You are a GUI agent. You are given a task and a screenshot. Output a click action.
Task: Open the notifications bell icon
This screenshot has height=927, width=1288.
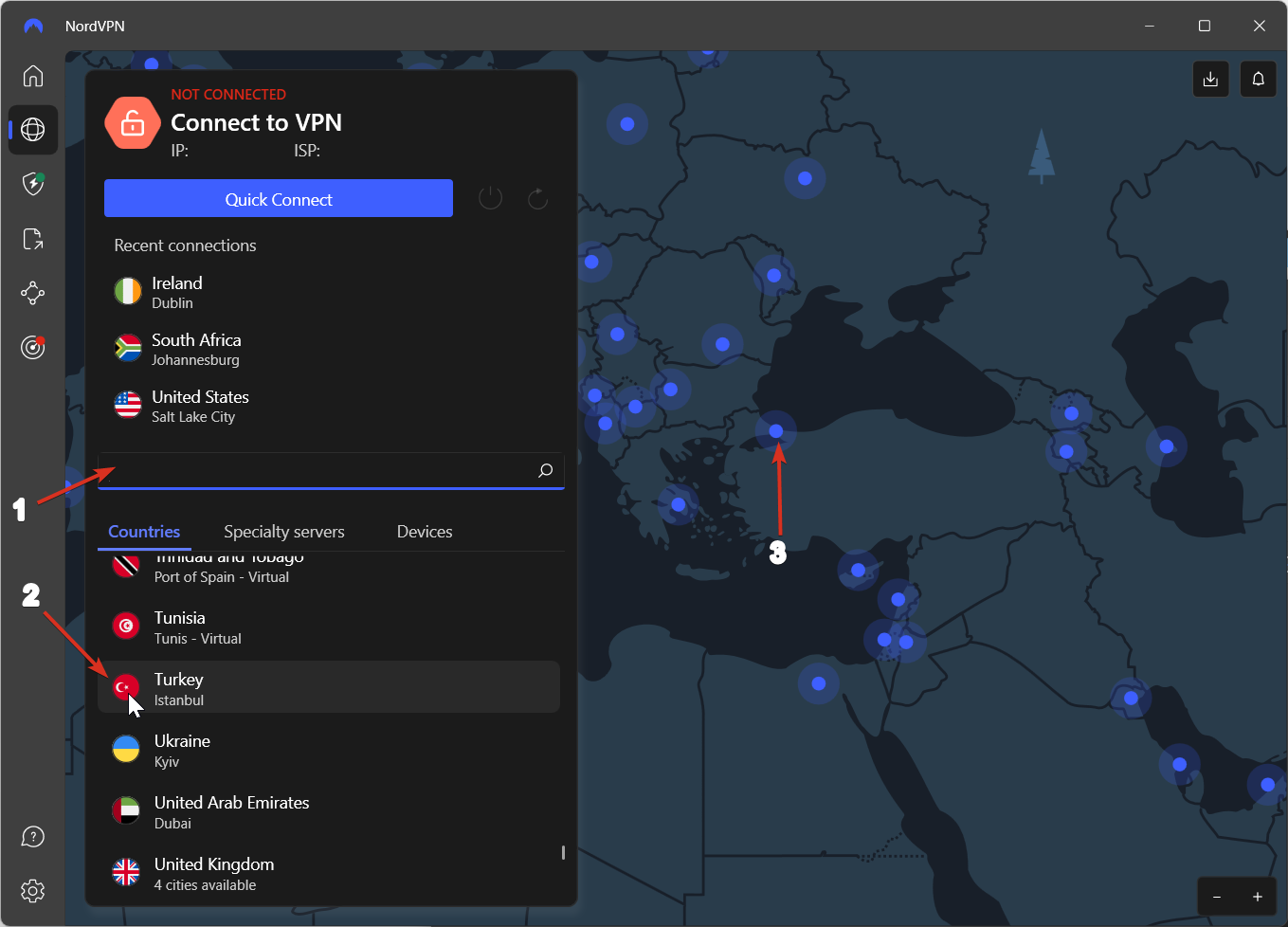[1259, 80]
